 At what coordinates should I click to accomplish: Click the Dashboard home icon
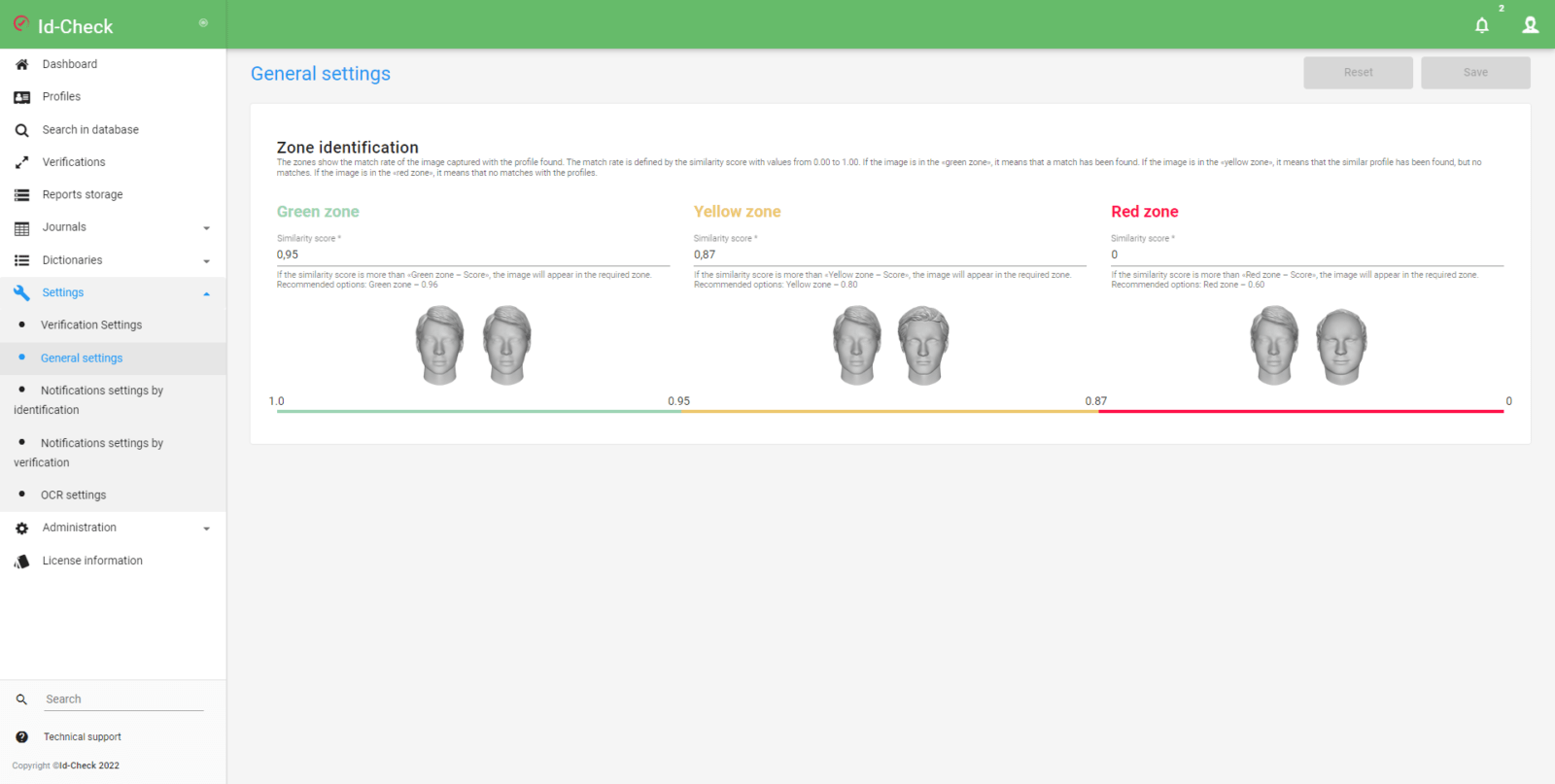(21, 64)
